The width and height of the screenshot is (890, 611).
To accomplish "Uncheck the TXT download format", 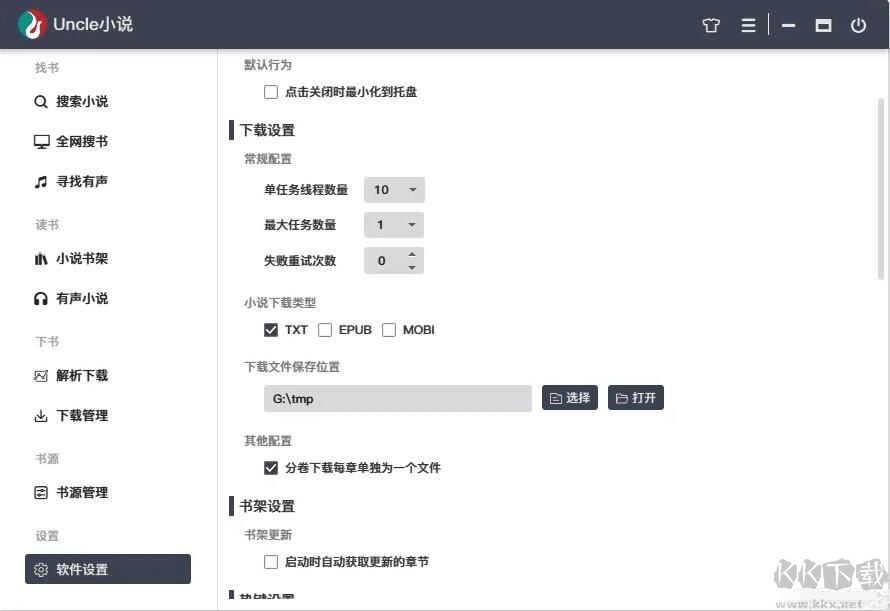I will [271, 329].
